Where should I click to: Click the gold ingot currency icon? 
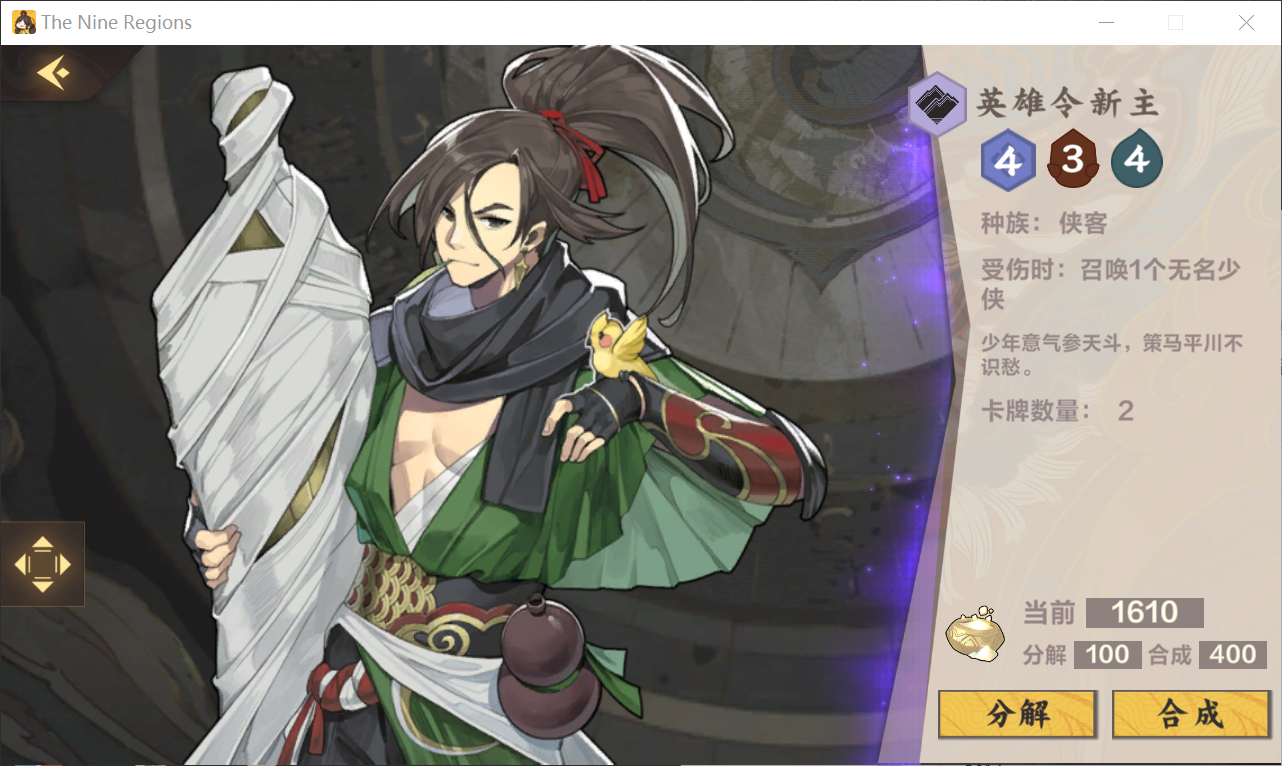click(x=974, y=634)
